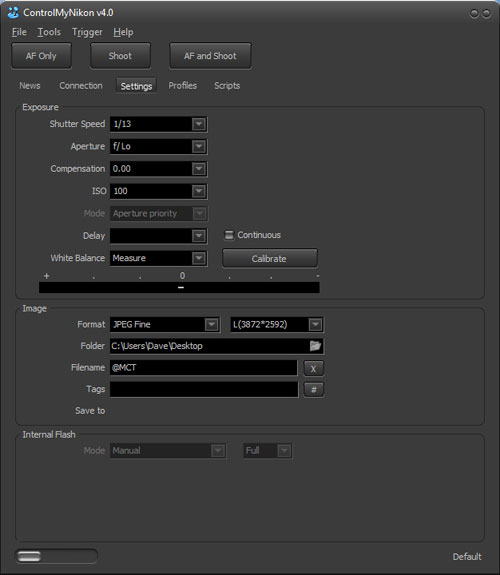Click the X button next to Filename
The image size is (500, 575).
[x=313, y=368]
